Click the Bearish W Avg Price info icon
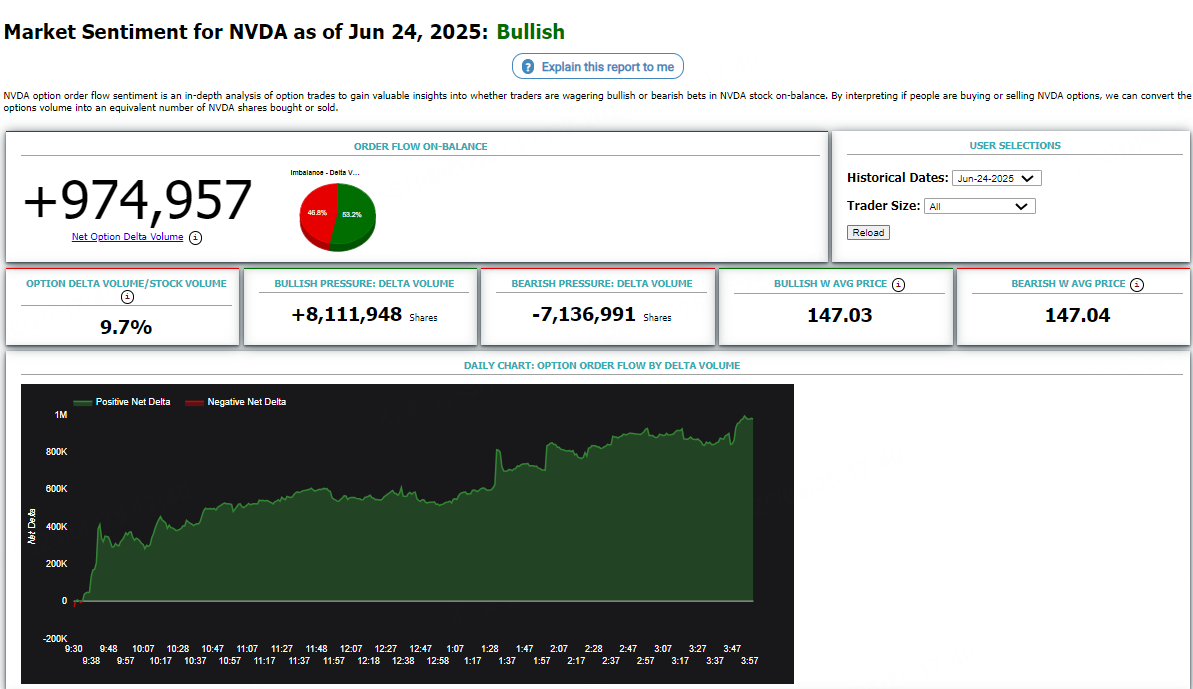 coord(1137,284)
